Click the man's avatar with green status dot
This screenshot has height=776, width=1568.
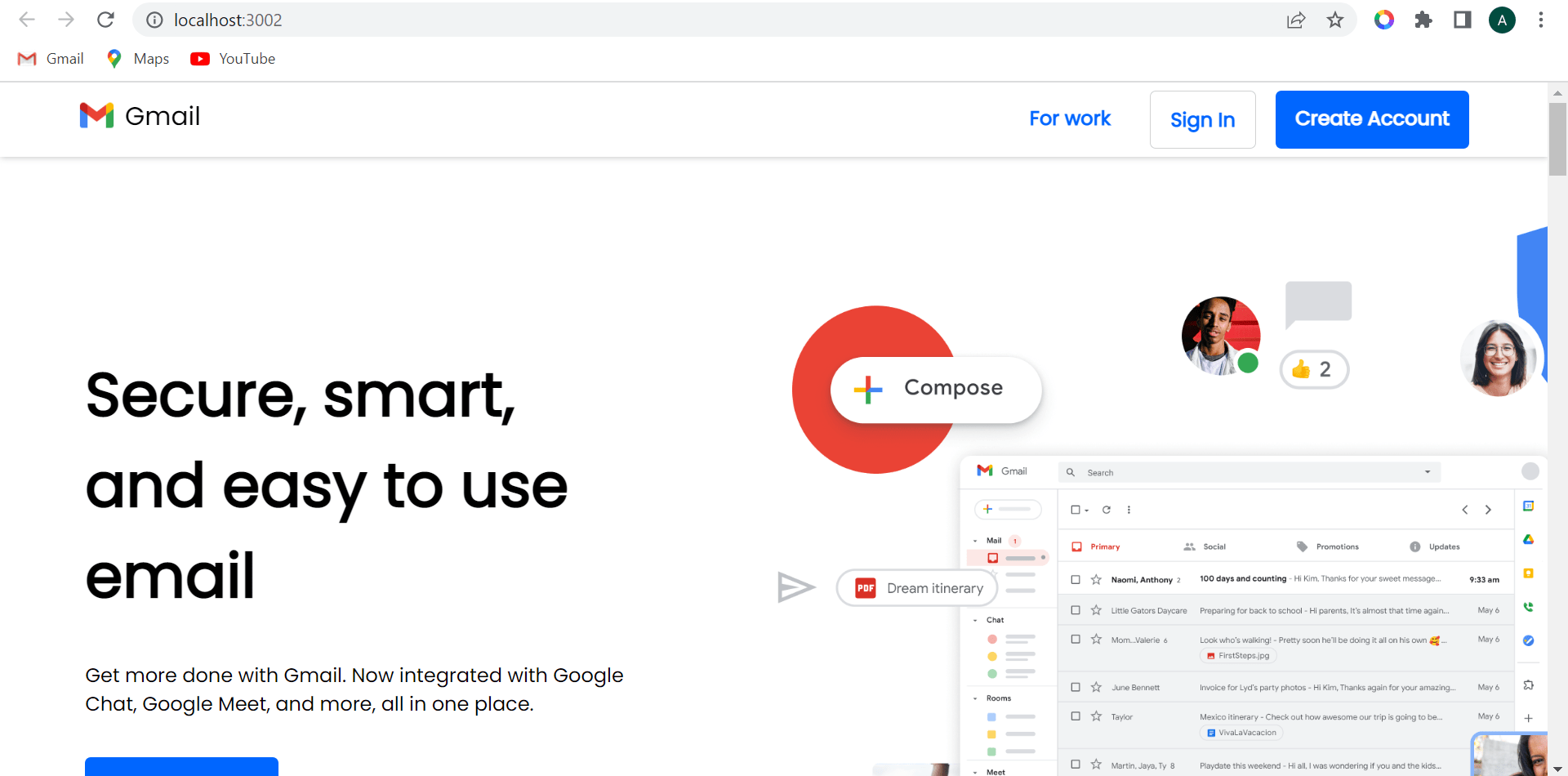[1221, 336]
